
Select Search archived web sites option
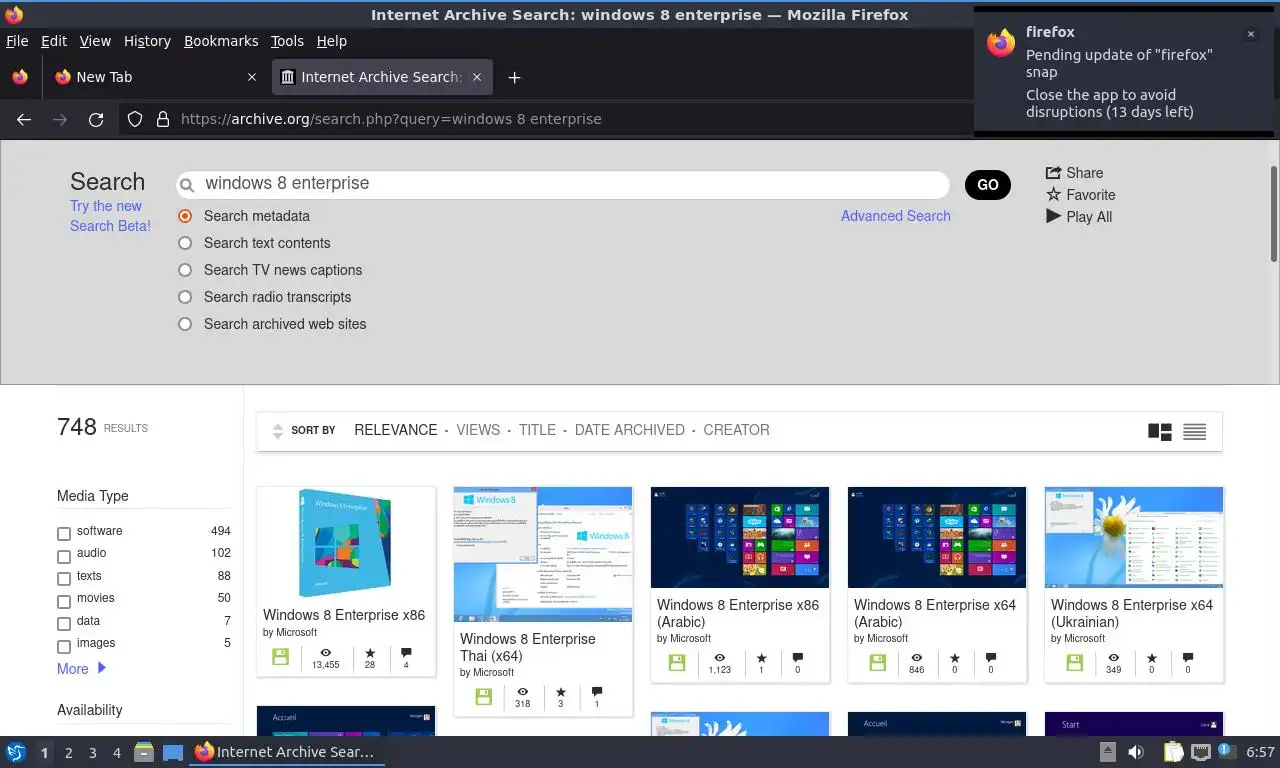coord(185,324)
